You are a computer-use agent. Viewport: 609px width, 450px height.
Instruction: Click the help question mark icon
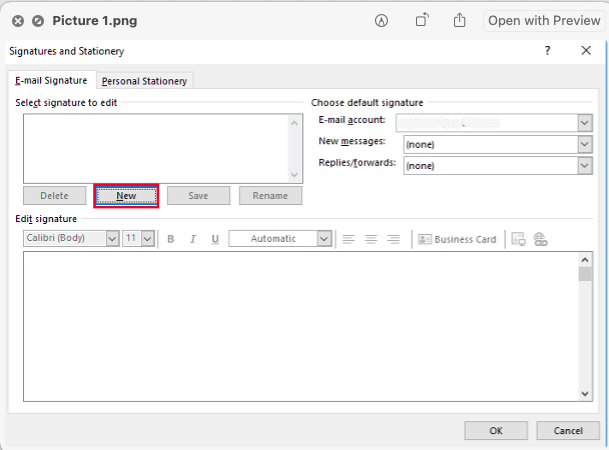point(547,50)
